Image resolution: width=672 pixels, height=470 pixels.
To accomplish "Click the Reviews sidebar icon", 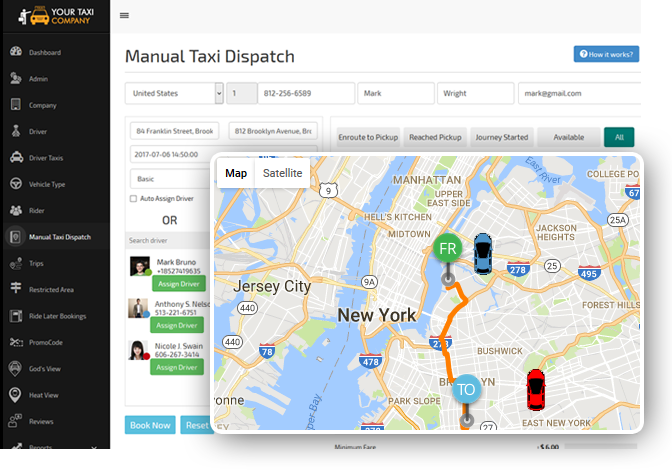I will 15,420.
